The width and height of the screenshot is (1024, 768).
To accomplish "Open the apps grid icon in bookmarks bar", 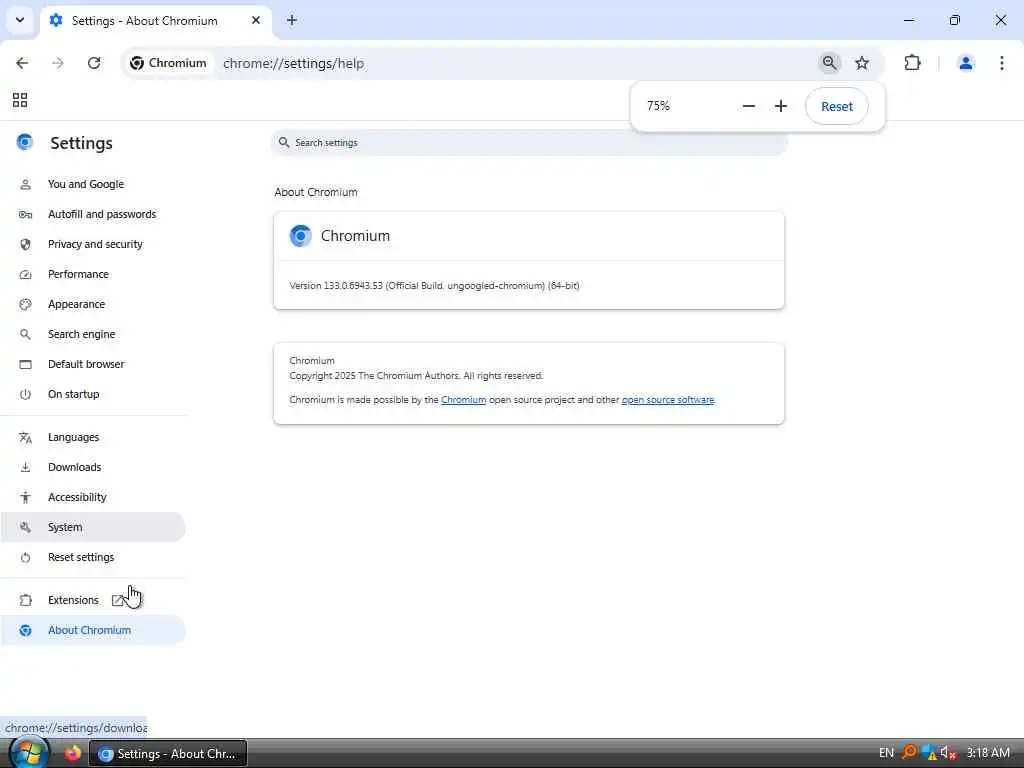I will pyautogui.click(x=20, y=100).
